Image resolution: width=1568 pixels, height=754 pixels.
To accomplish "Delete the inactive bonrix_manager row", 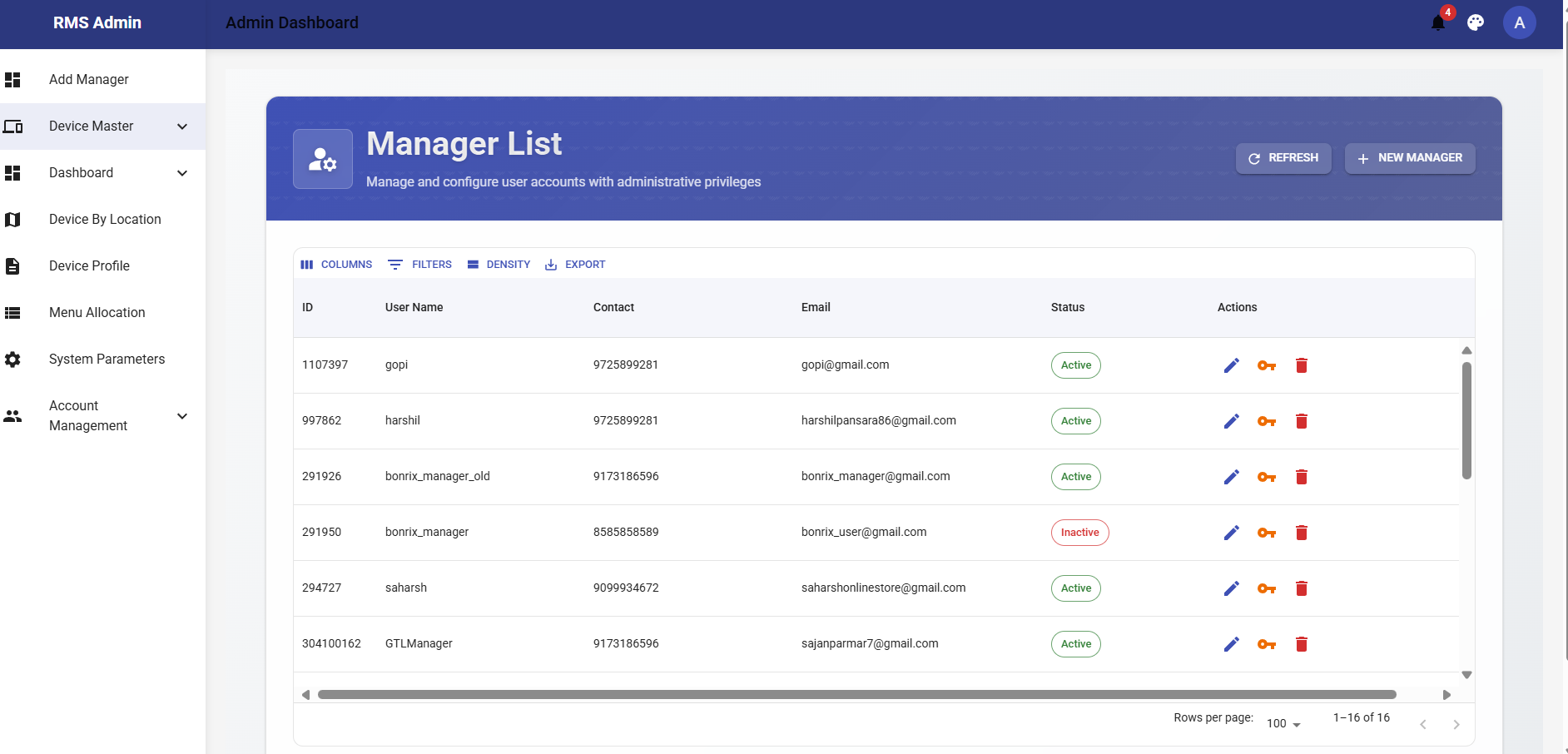I will coord(1302,533).
